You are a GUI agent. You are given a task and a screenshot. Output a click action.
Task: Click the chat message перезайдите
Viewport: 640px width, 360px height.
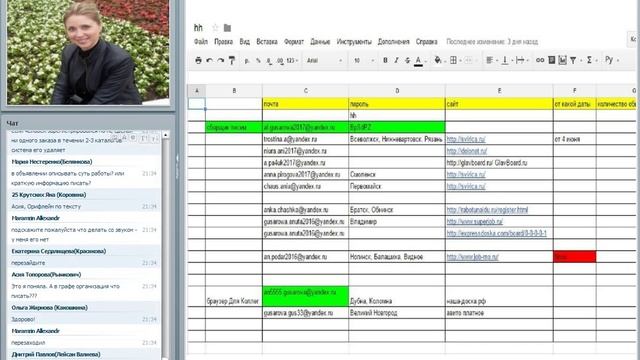click(x=28, y=263)
